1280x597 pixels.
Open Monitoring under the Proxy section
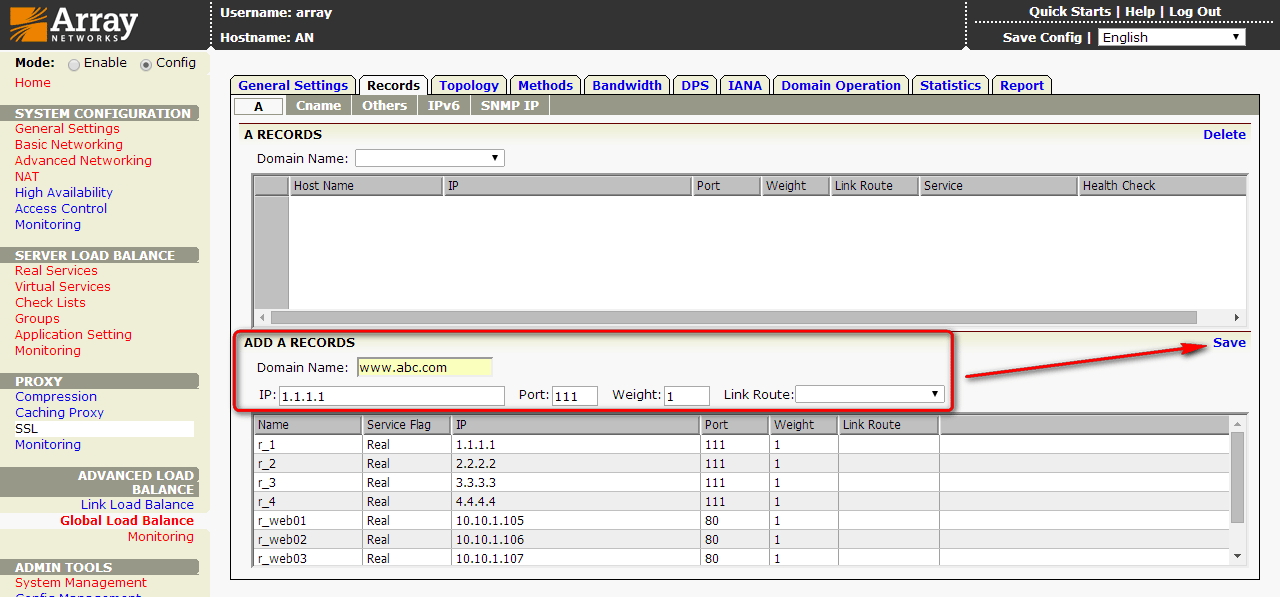48,445
